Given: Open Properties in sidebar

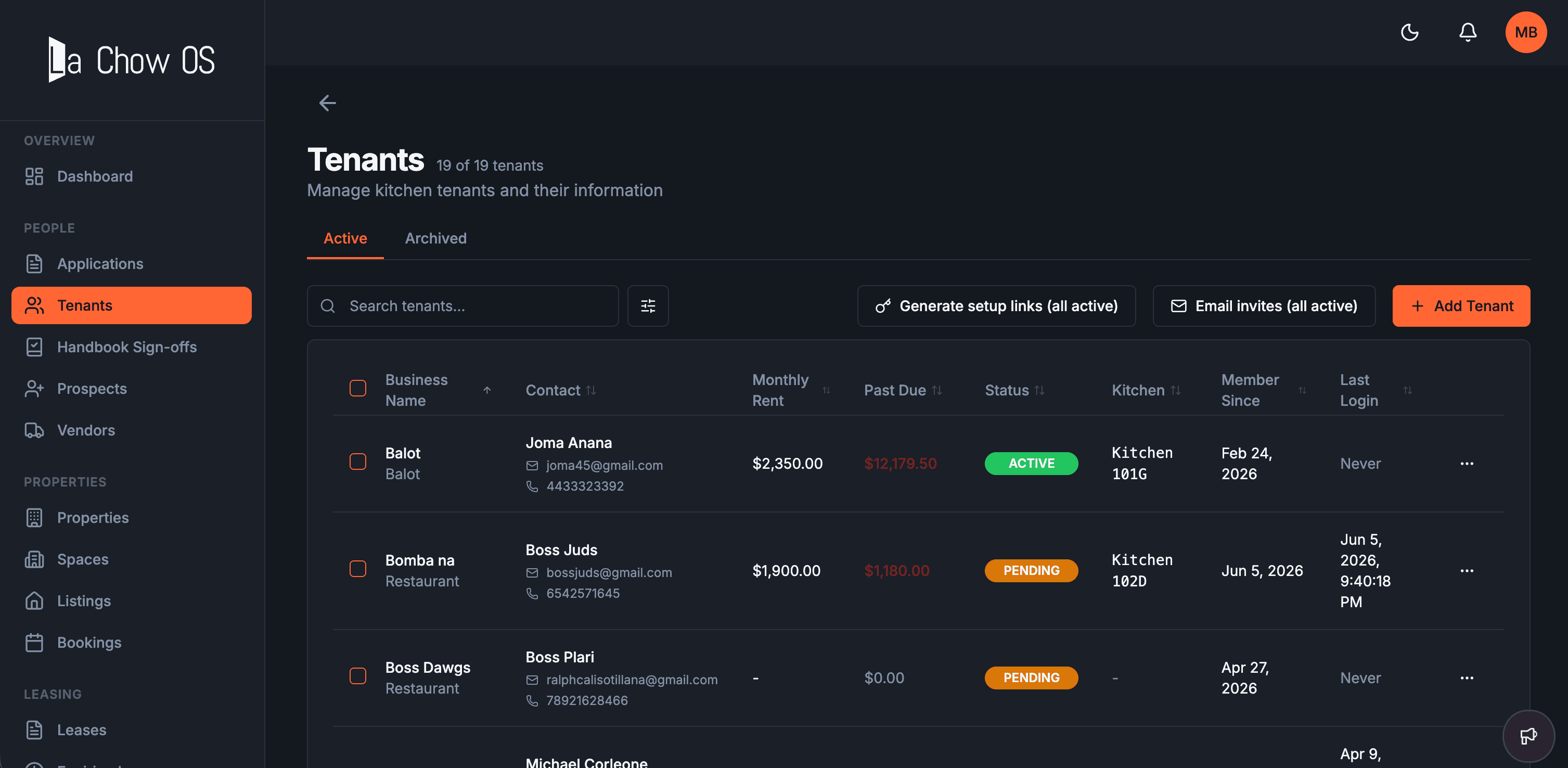Looking at the screenshot, I should tap(132, 518).
